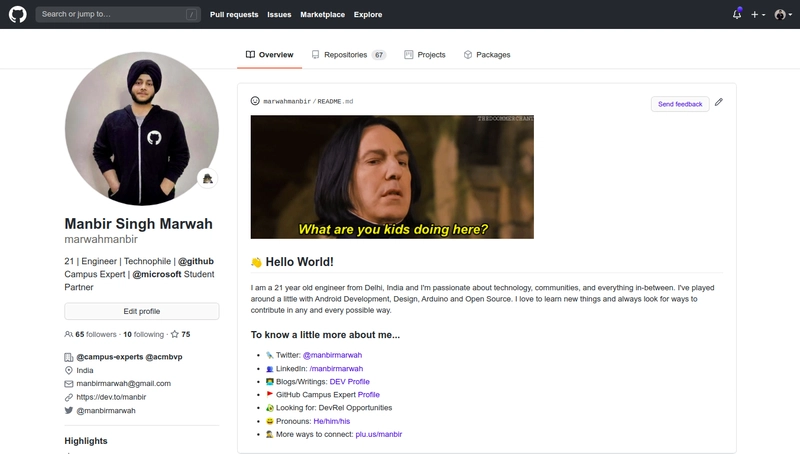
Task: Open the 65 followers link
Action: tap(90, 335)
